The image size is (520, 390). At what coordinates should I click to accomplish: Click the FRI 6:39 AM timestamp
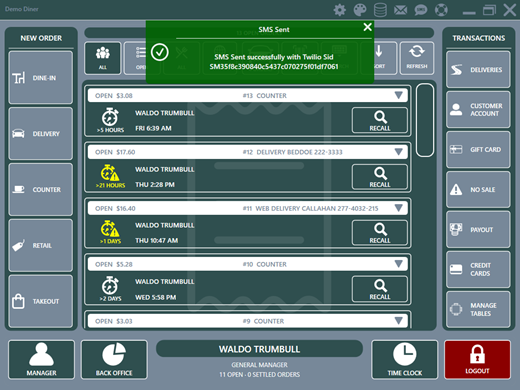coord(153,128)
